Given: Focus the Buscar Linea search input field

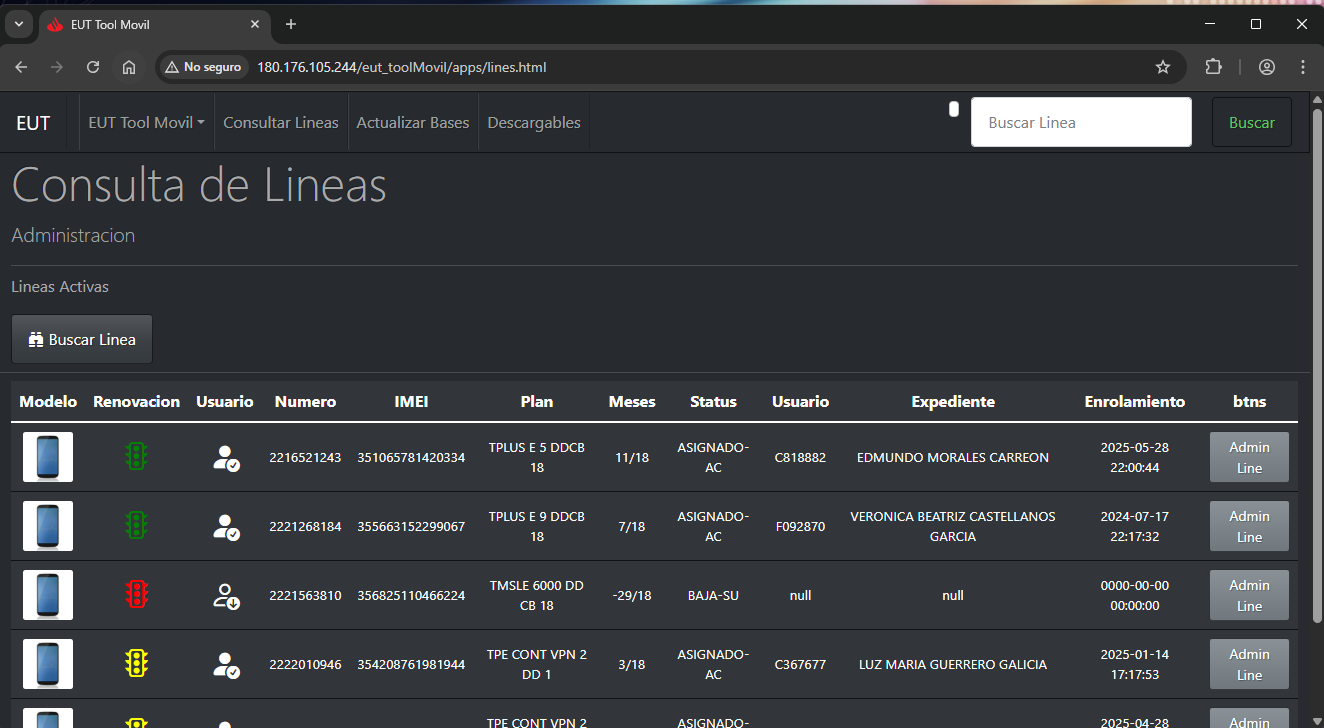Looking at the screenshot, I should click(1081, 122).
